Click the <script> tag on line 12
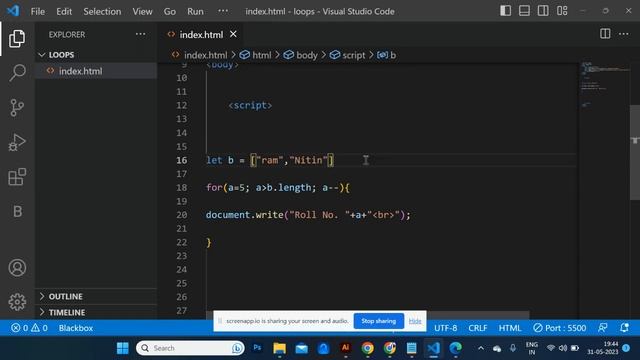 tap(250, 105)
